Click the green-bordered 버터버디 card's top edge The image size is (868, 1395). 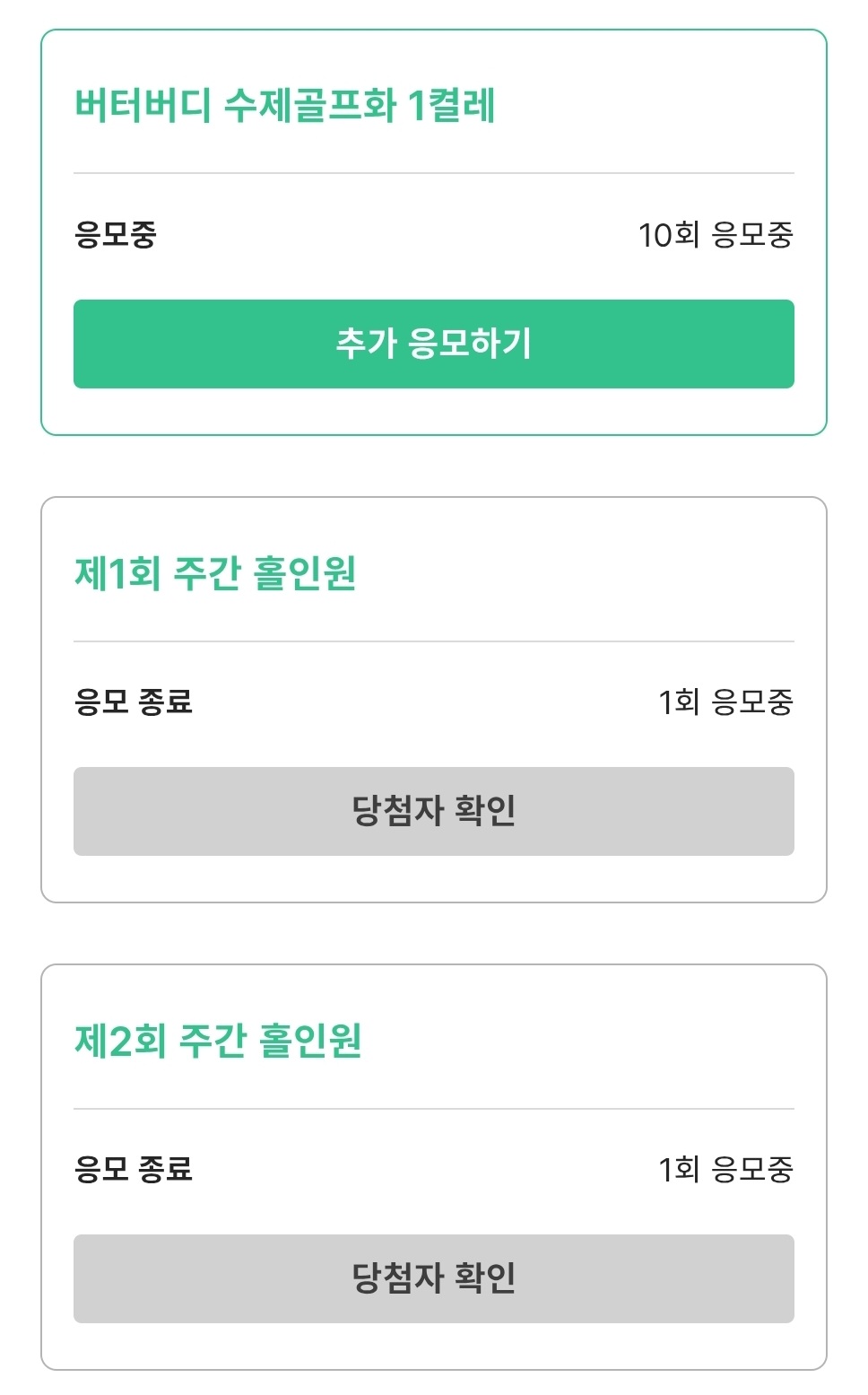click(x=434, y=31)
